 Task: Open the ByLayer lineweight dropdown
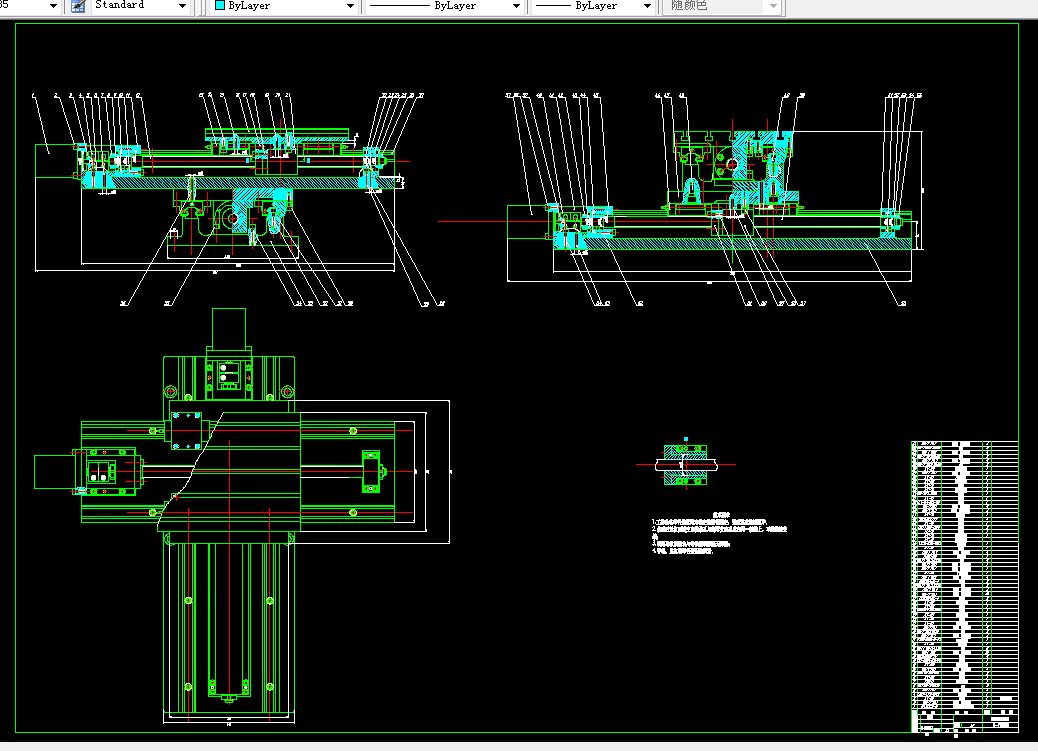pyautogui.click(x=593, y=6)
